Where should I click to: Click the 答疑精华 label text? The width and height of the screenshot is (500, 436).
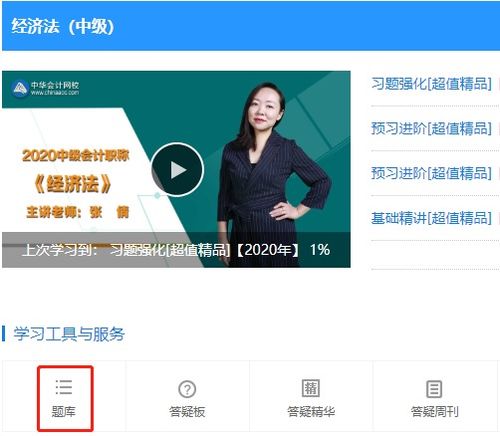click(x=311, y=412)
